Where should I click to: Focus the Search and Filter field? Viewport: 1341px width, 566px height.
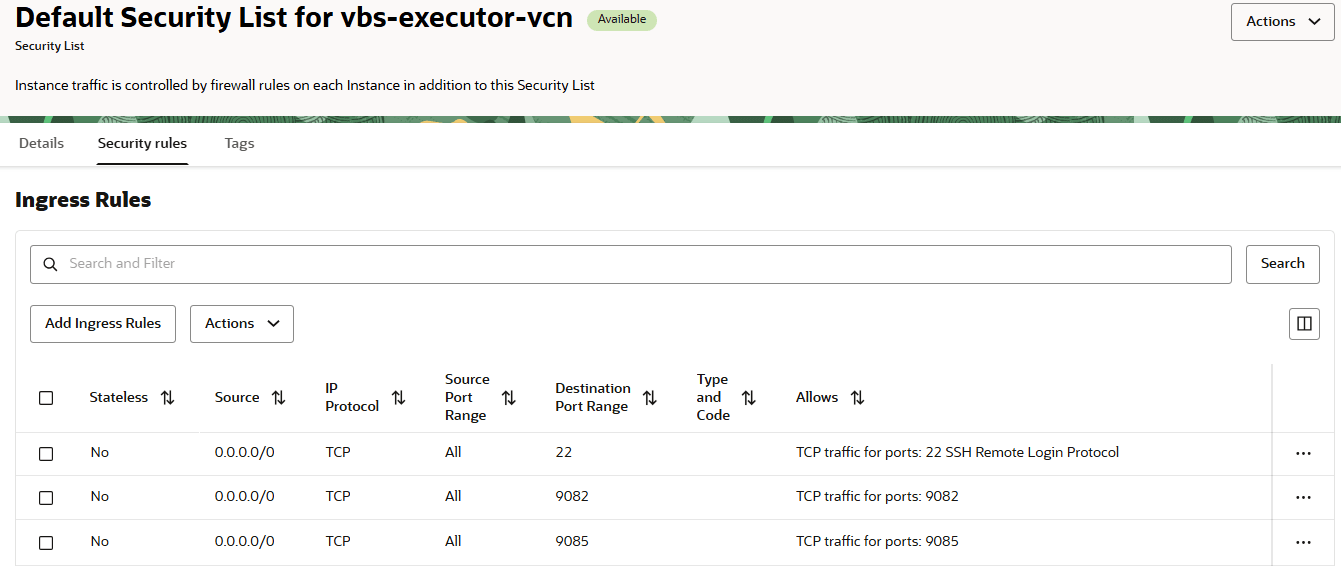point(640,264)
